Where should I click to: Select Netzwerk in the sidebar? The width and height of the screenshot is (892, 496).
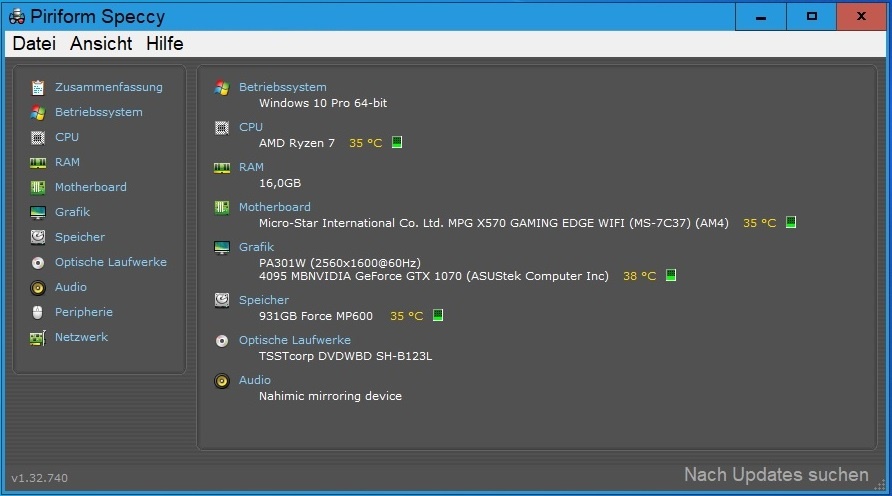tap(81, 337)
